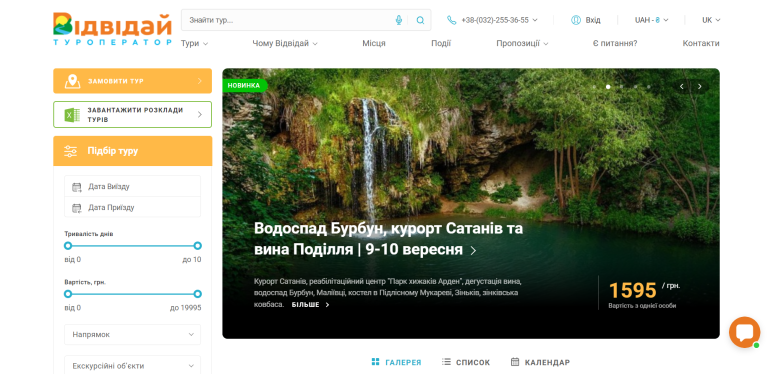Open the Є питання? page
This screenshot has height=374, width=768.
tap(615, 44)
